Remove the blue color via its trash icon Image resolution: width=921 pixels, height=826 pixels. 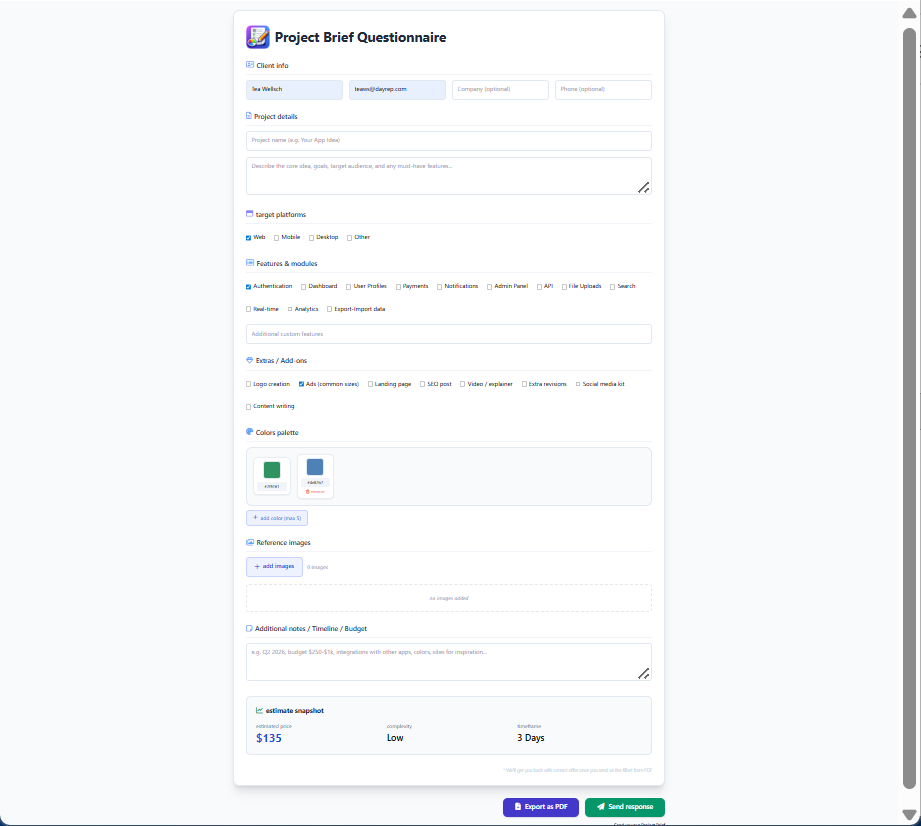[x=308, y=492]
